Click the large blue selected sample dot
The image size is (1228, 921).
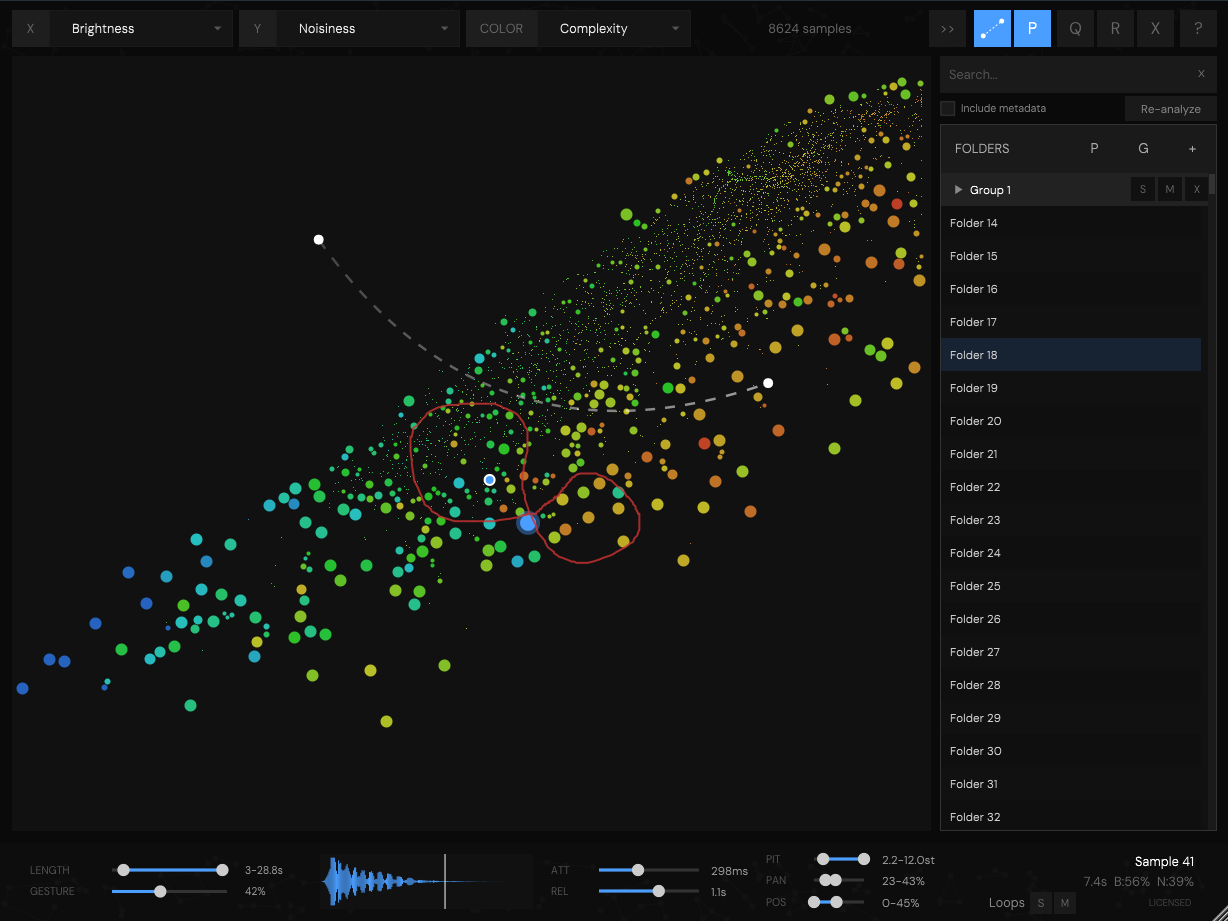point(528,522)
